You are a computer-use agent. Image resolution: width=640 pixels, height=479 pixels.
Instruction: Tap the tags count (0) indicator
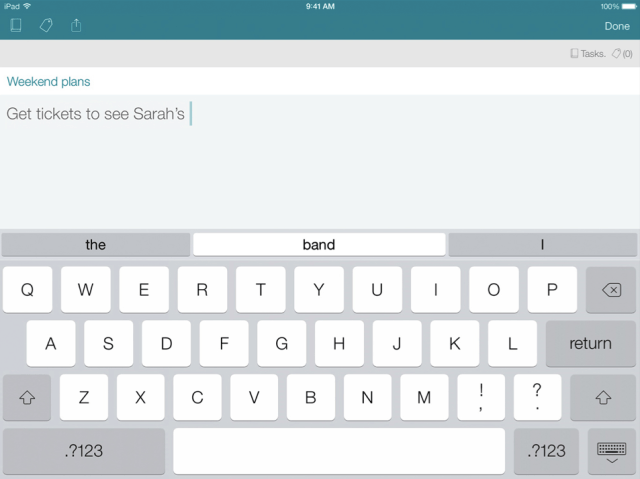tap(622, 53)
